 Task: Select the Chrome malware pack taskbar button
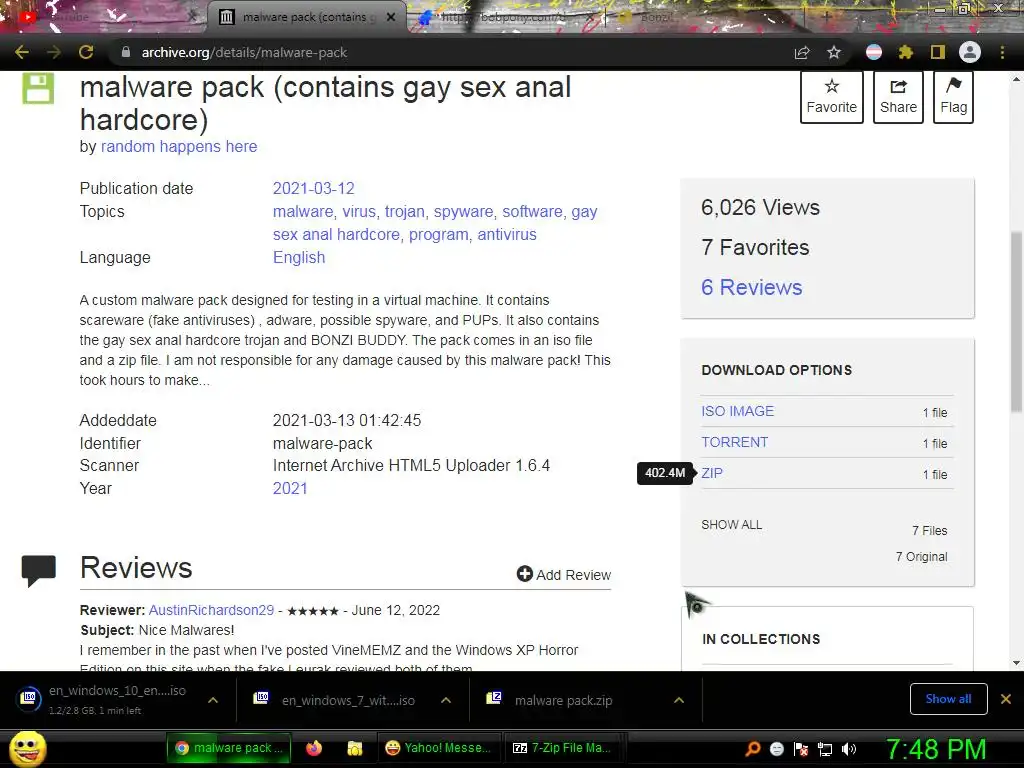pos(228,748)
